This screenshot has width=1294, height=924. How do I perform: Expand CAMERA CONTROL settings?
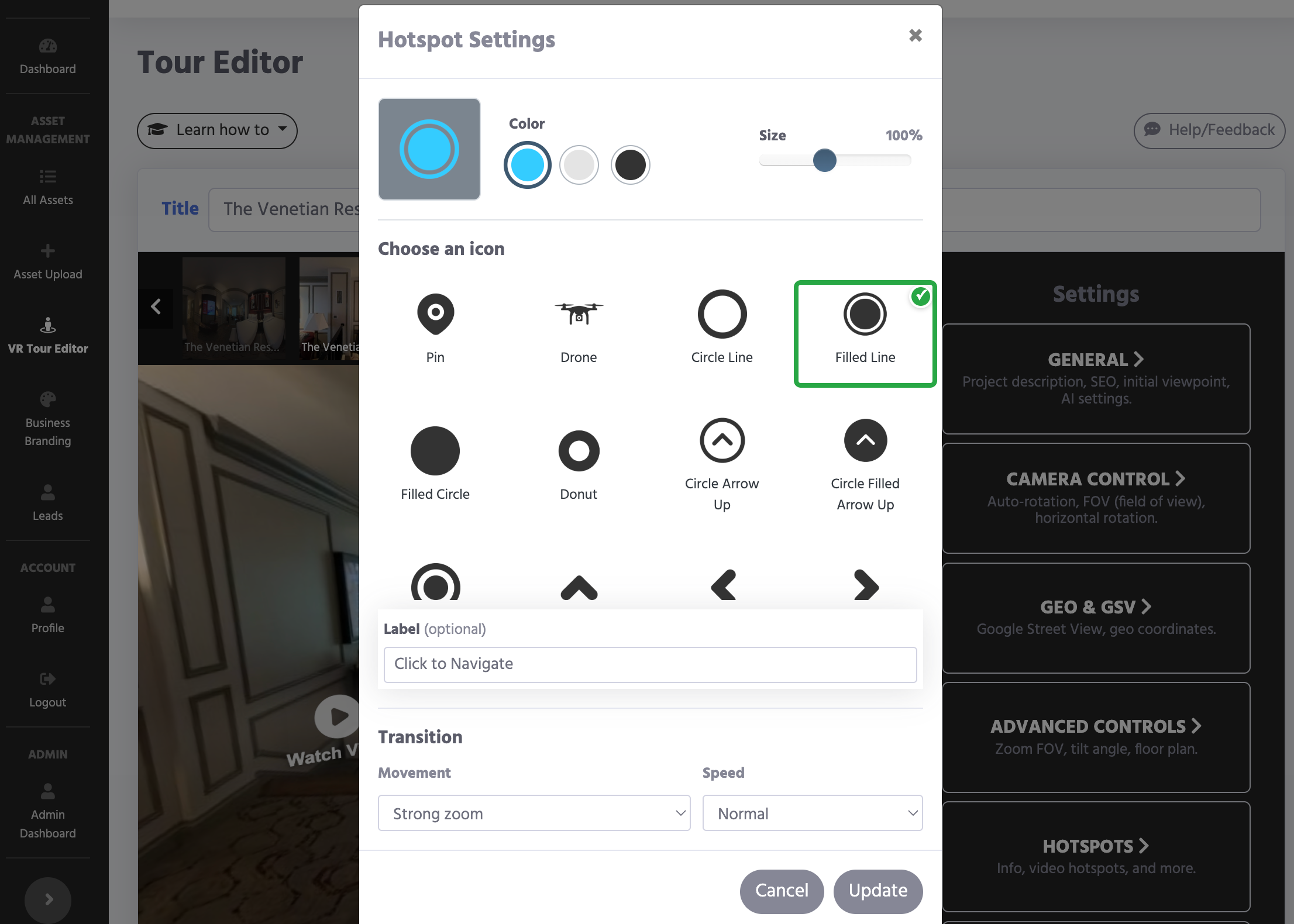pyautogui.click(x=1096, y=498)
